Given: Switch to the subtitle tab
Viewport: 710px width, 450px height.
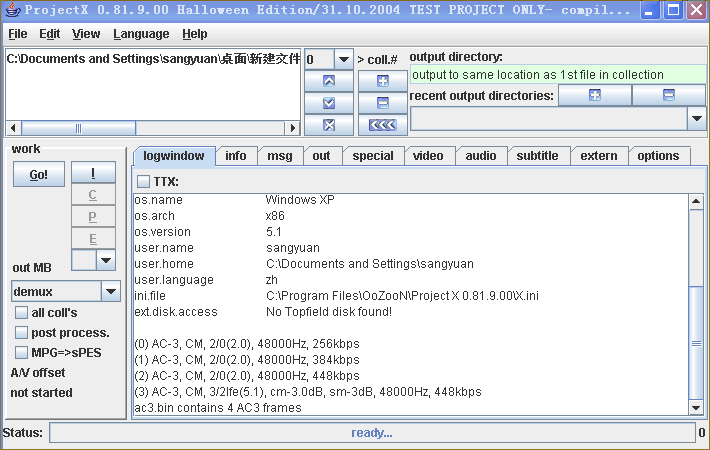Looking at the screenshot, I should [537, 156].
